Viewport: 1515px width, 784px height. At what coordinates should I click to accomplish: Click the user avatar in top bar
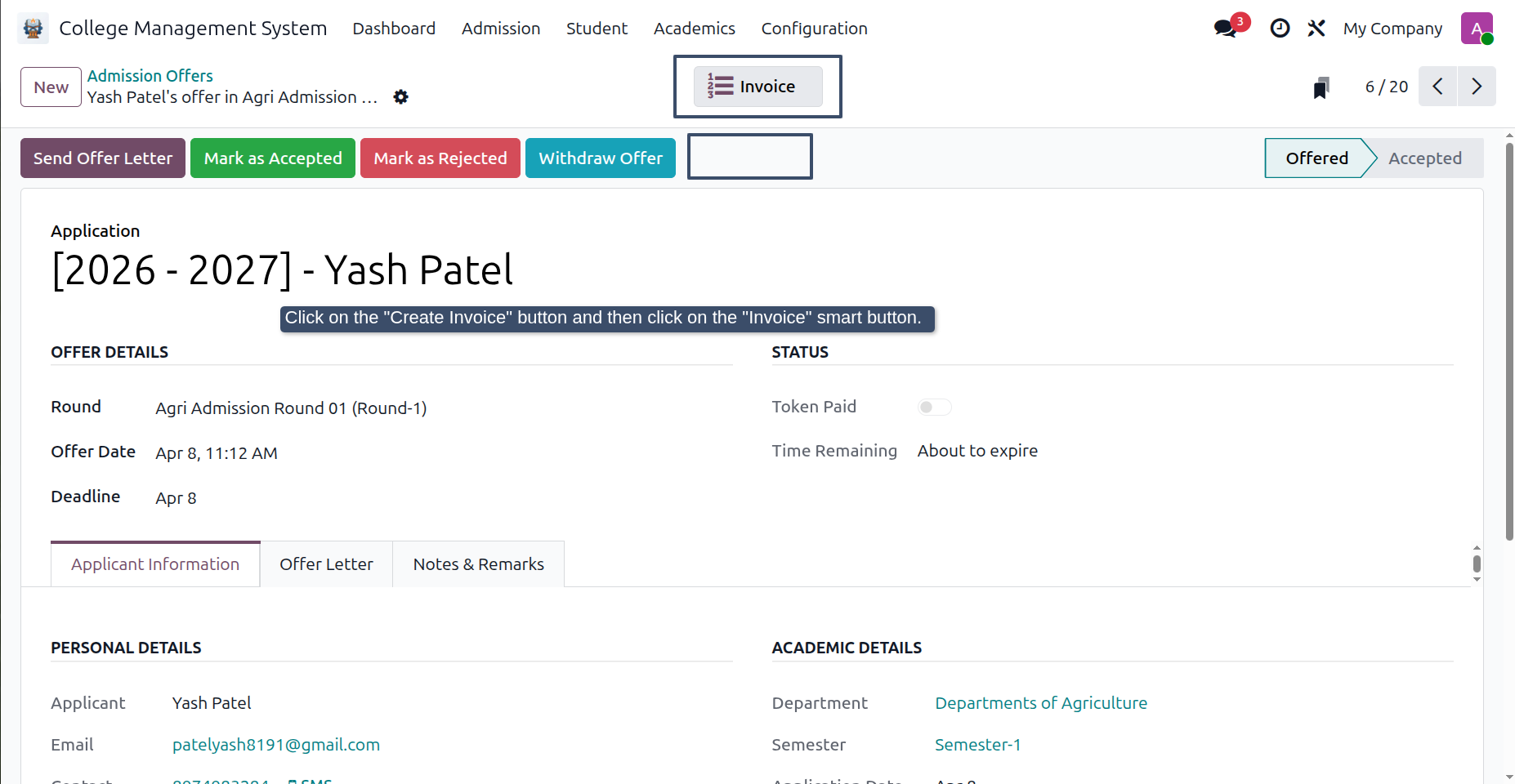(x=1477, y=29)
